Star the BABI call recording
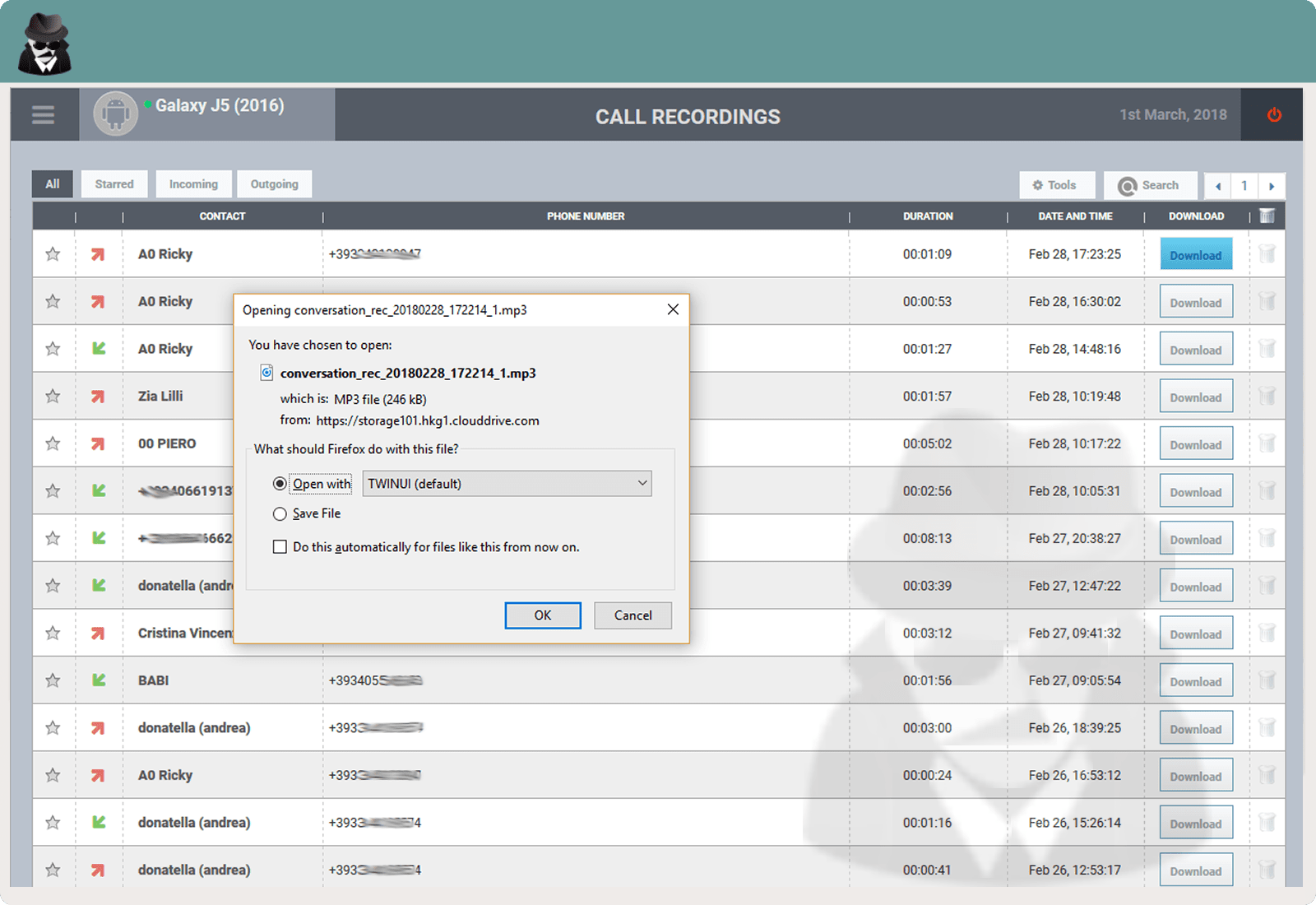Viewport: 1316px width, 905px height. click(x=53, y=680)
